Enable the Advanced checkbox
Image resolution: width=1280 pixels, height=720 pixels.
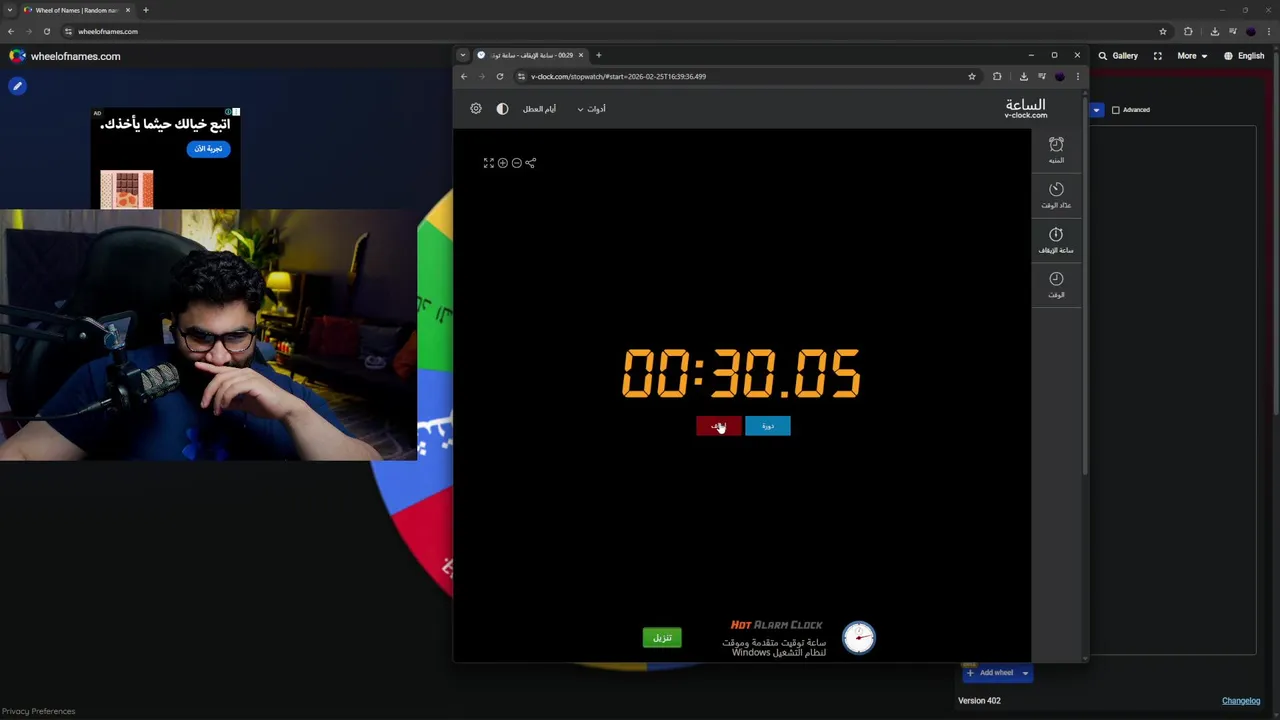coord(1116,110)
